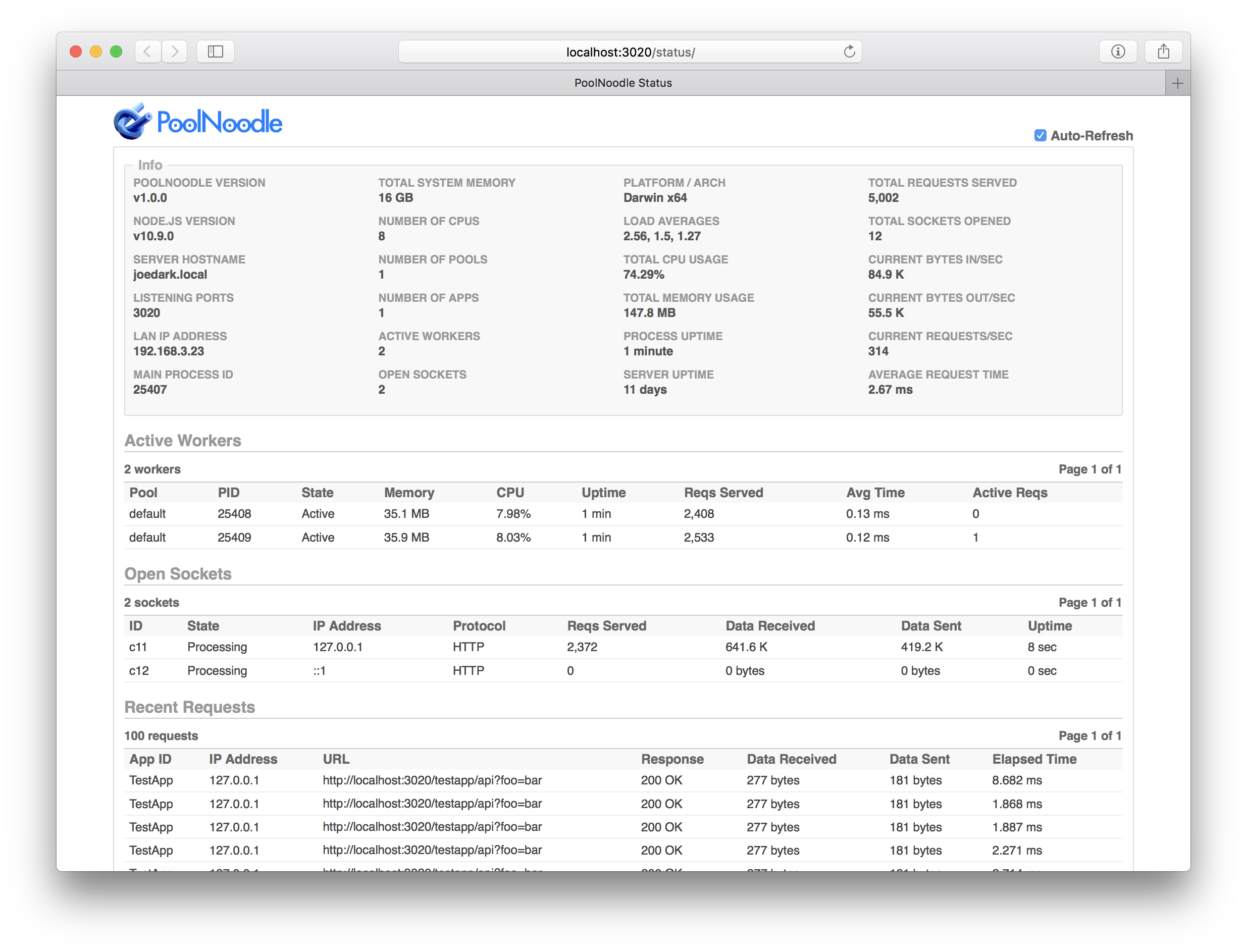Screen dimensions: 1247x952
Task: Click the info button in the toolbar
Action: coord(1118,51)
